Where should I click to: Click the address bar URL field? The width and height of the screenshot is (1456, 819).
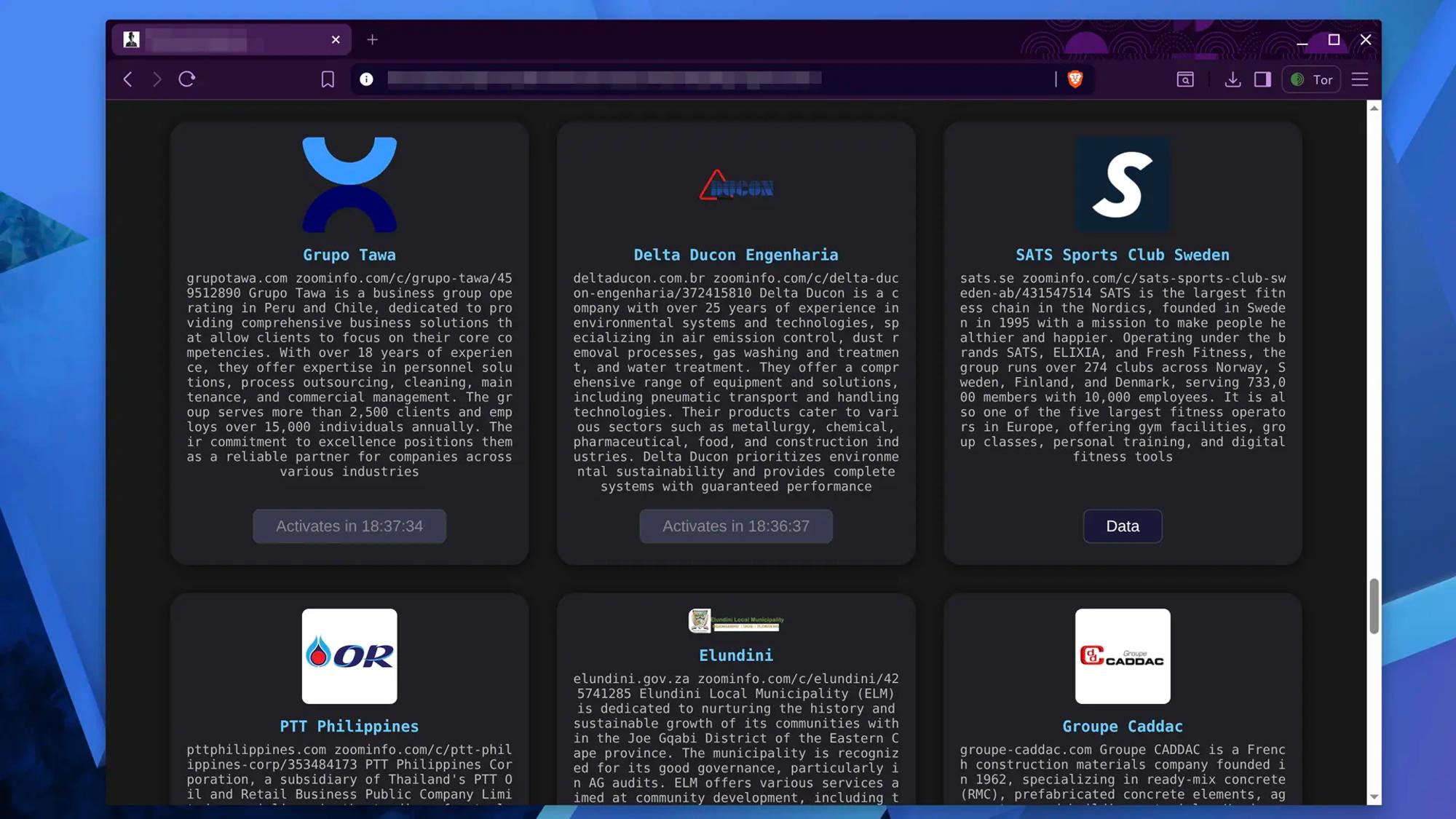[x=604, y=79]
